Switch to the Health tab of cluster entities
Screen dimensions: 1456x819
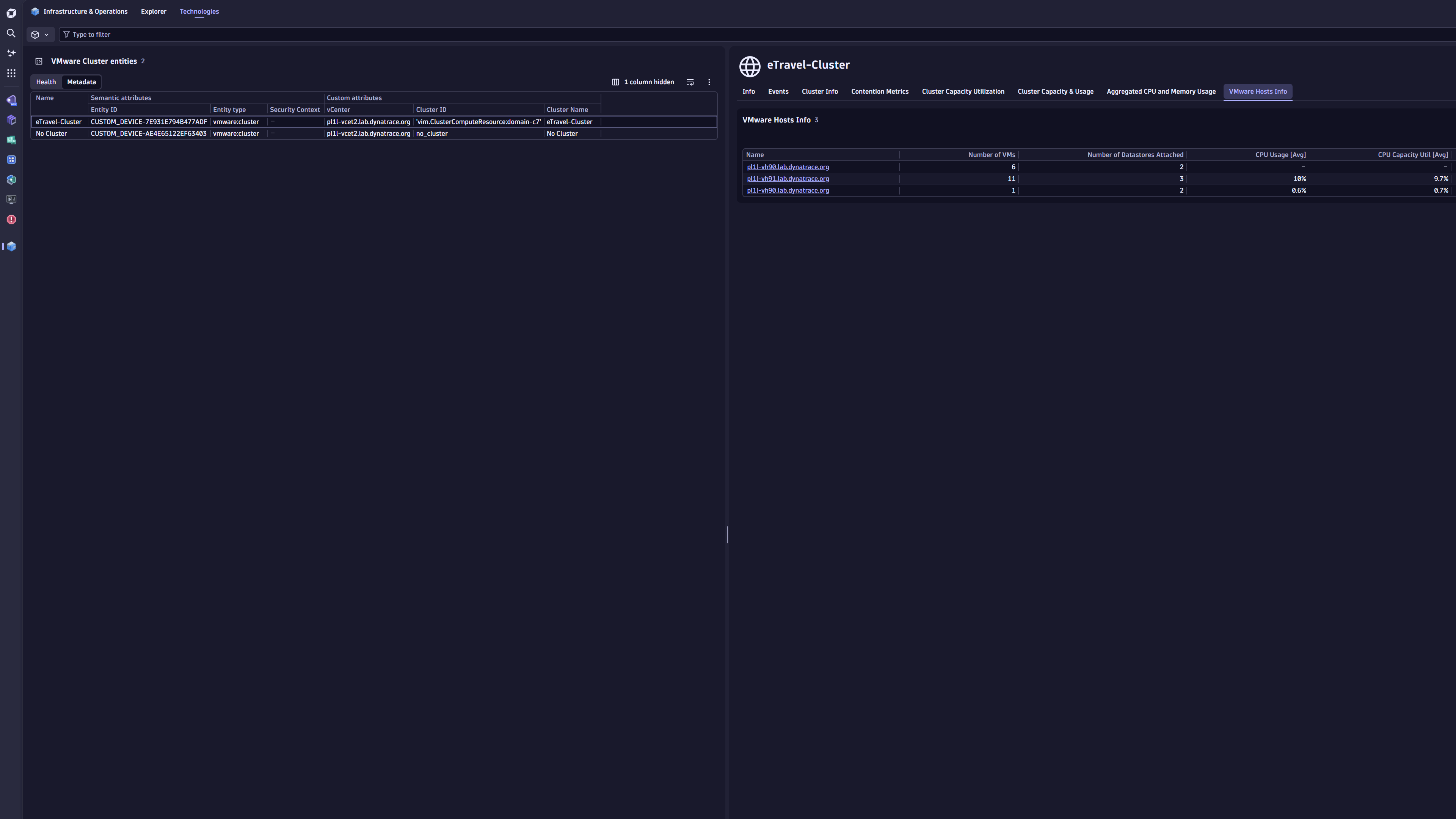[46, 82]
